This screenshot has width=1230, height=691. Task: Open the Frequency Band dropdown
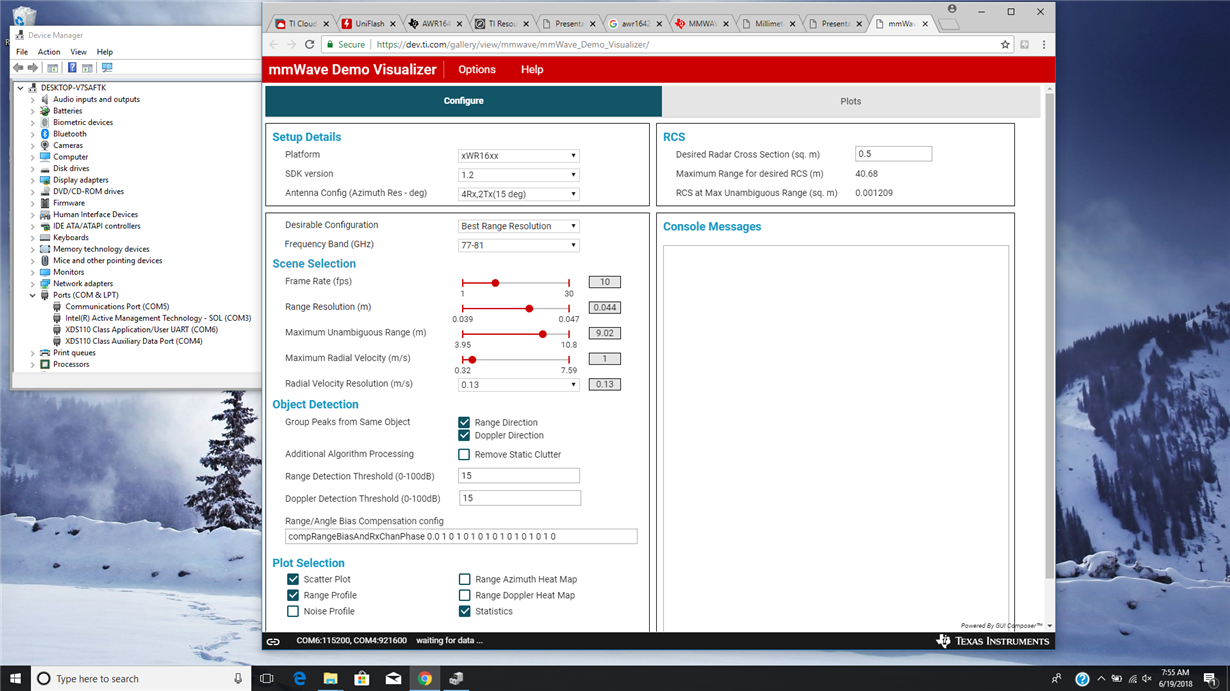tap(518, 245)
